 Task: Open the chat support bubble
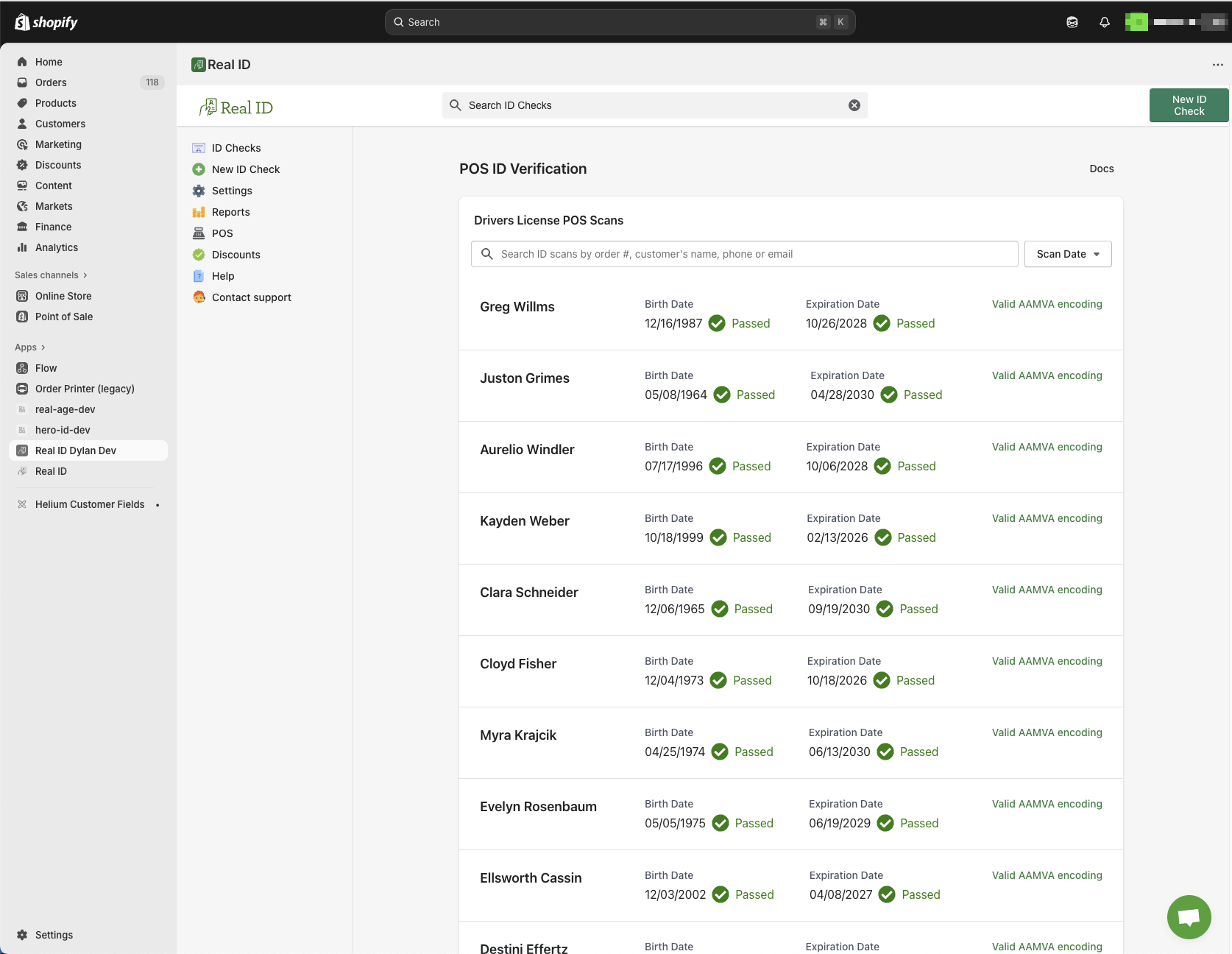click(1188, 916)
